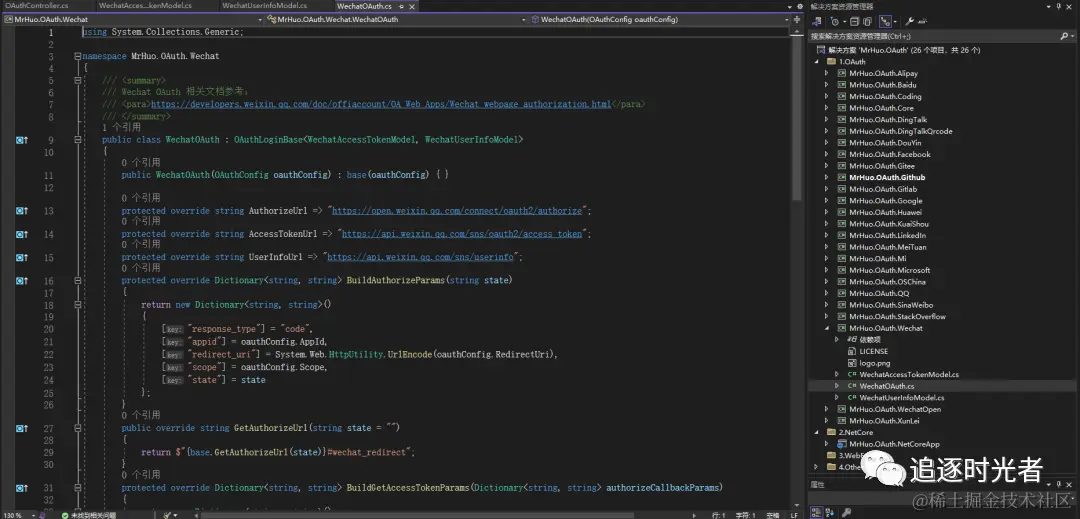This screenshot has height=519, width=1080.
Task: Collapse the GetAuthorizeUrl method region
Action: tap(77, 428)
